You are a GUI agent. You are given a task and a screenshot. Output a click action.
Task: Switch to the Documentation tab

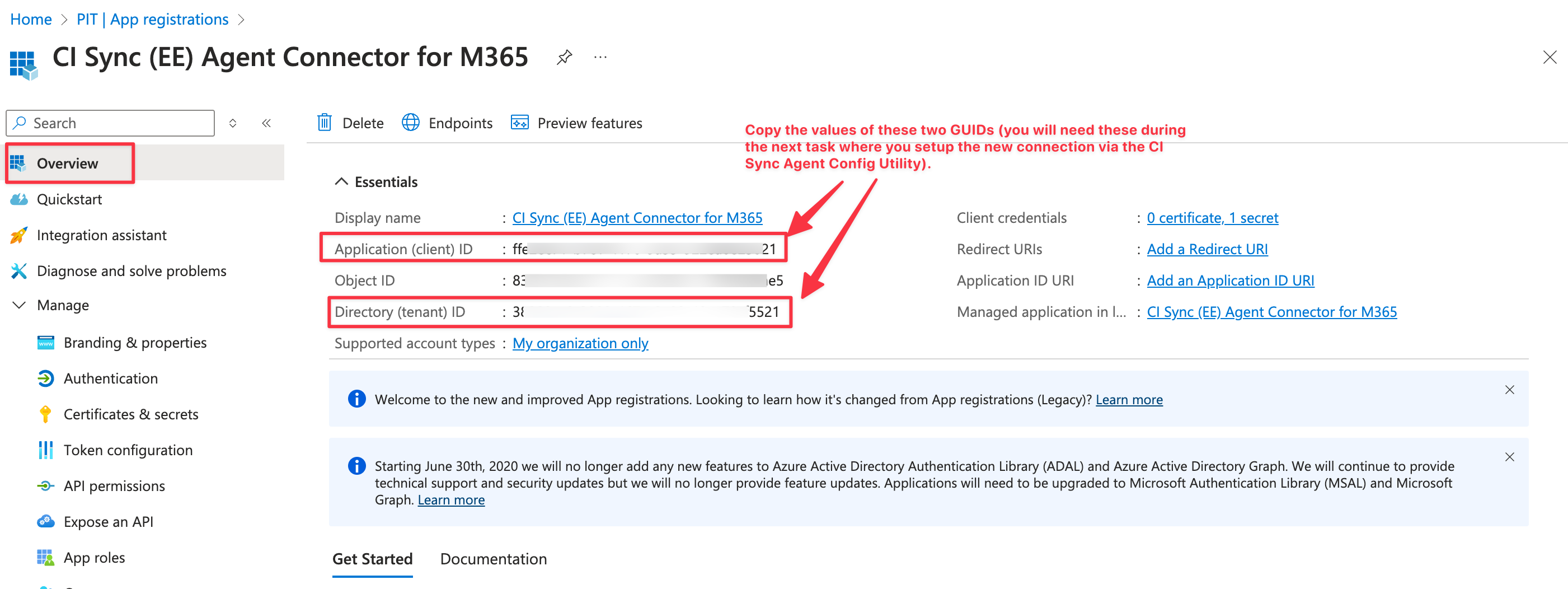coord(493,559)
